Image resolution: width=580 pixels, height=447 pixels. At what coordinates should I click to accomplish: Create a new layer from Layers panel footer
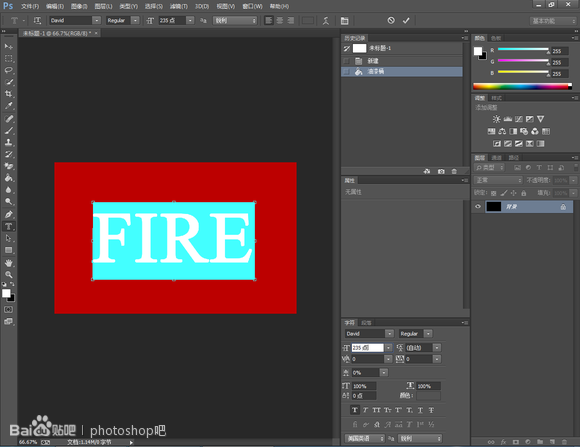pyautogui.click(x=552, y=442)
